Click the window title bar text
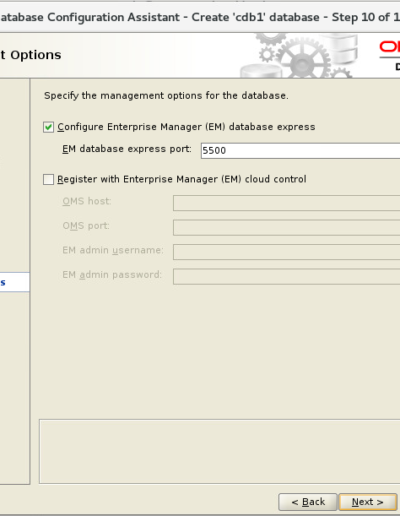Viewport: 400px width, 516px height. (200, 17)
